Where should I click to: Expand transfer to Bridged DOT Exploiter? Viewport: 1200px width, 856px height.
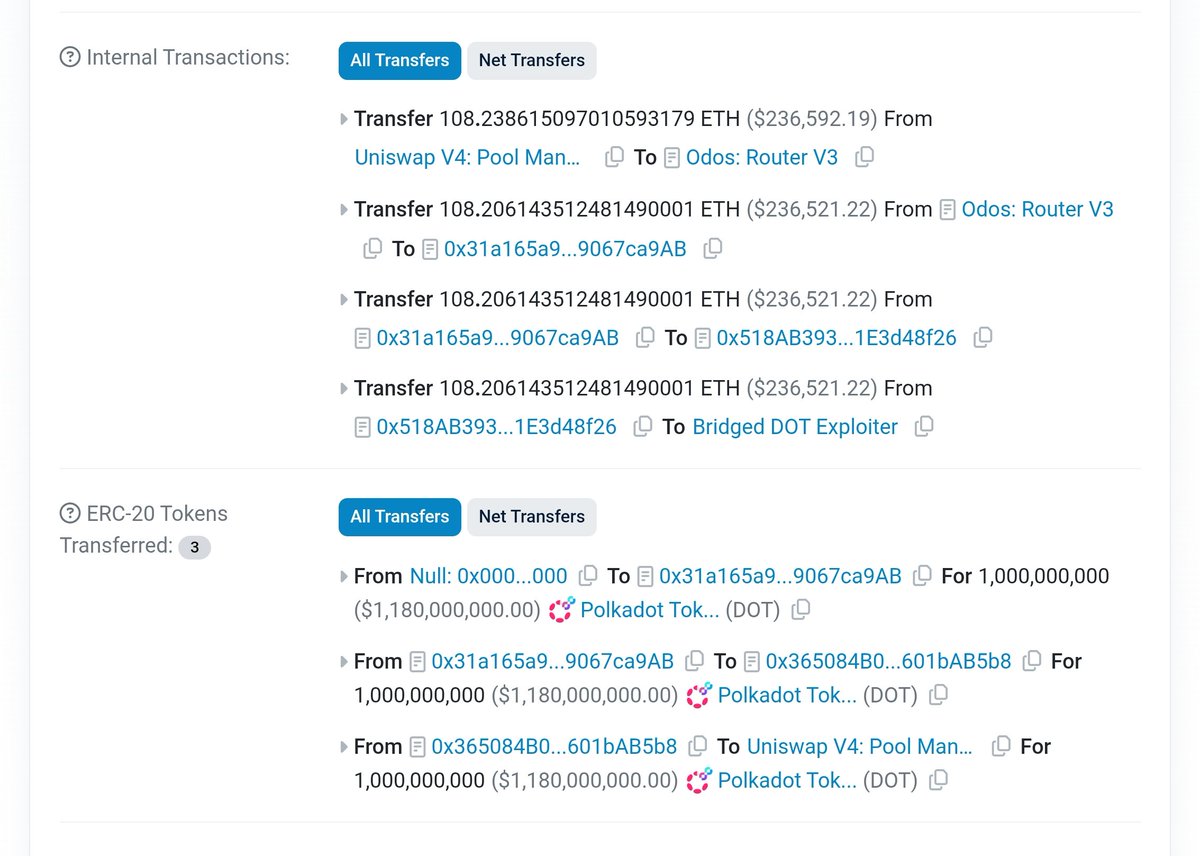[345, 389]
